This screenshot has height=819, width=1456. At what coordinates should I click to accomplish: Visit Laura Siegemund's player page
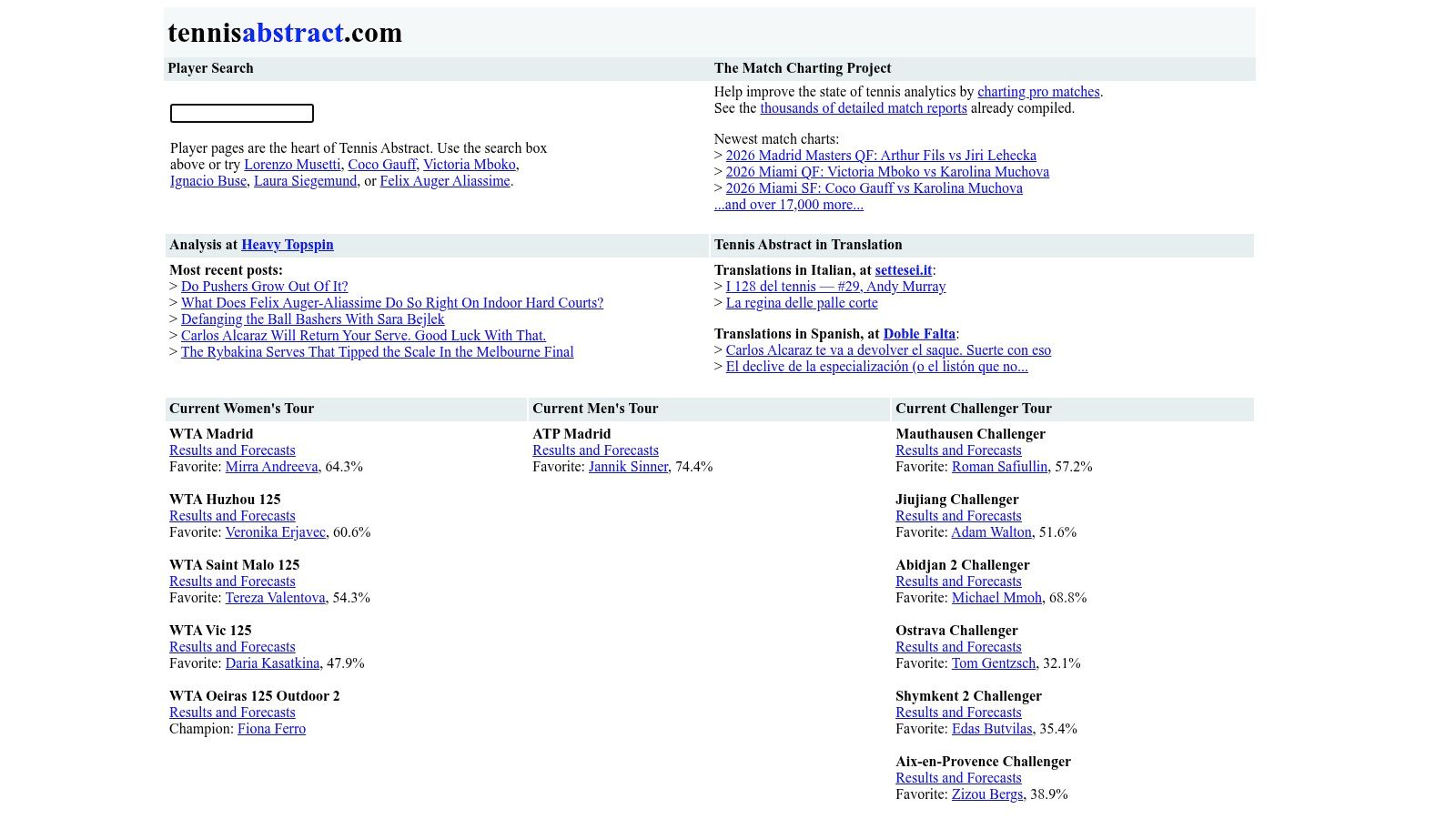305,181
